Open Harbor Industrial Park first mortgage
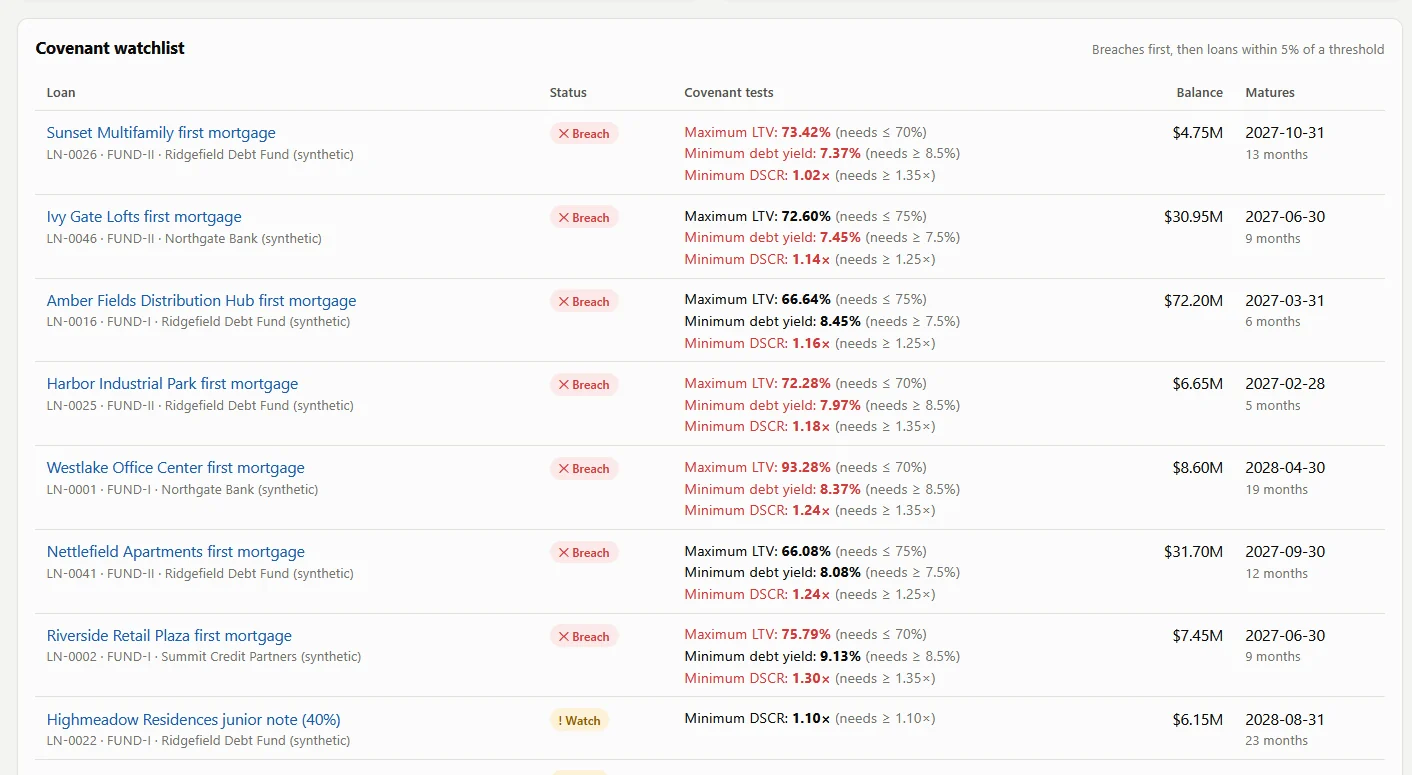The width and height of the screenshot is (1412, 775). [x=172, y=384]
